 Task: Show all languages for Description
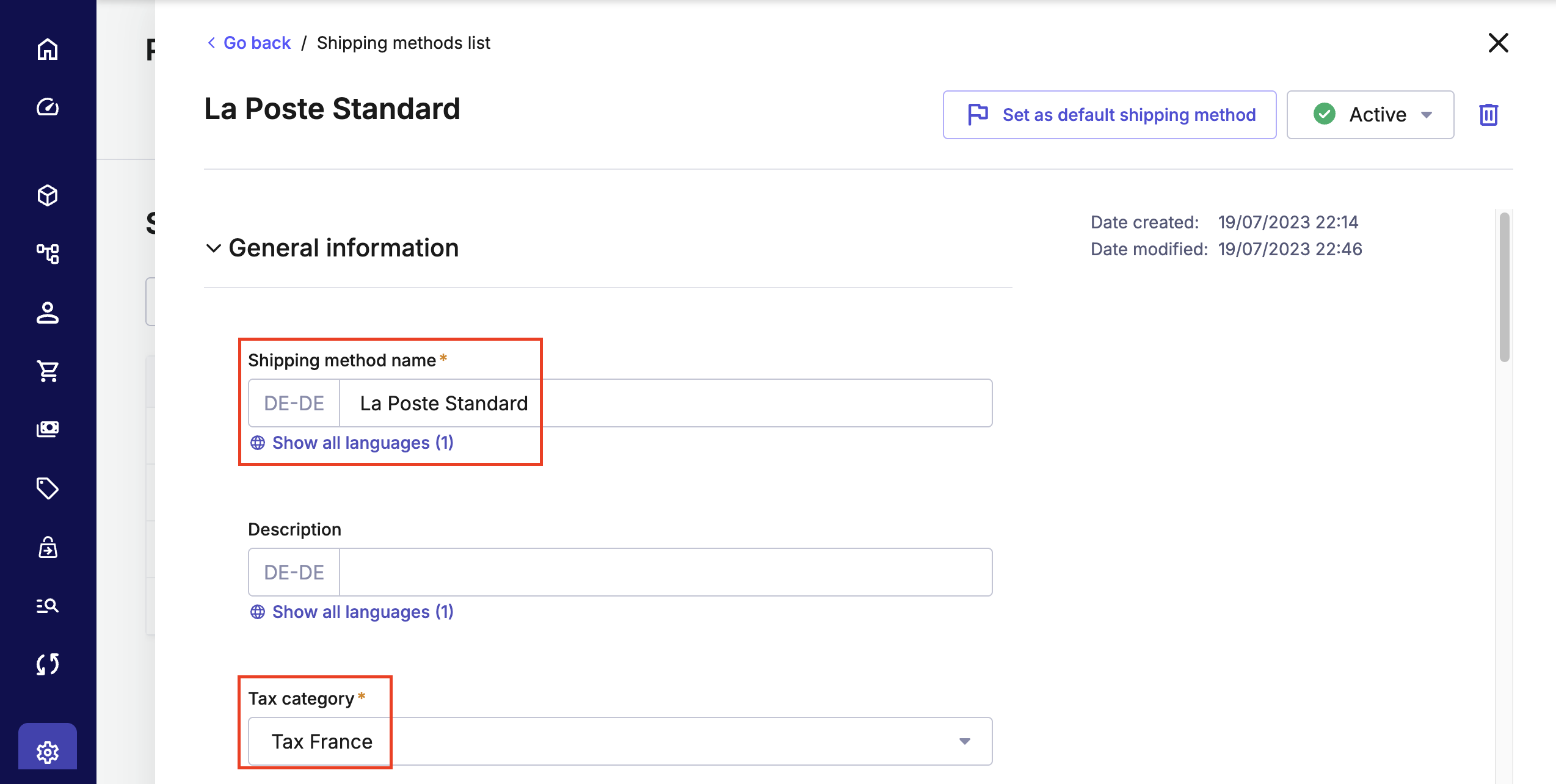click(x=362, y=612)
